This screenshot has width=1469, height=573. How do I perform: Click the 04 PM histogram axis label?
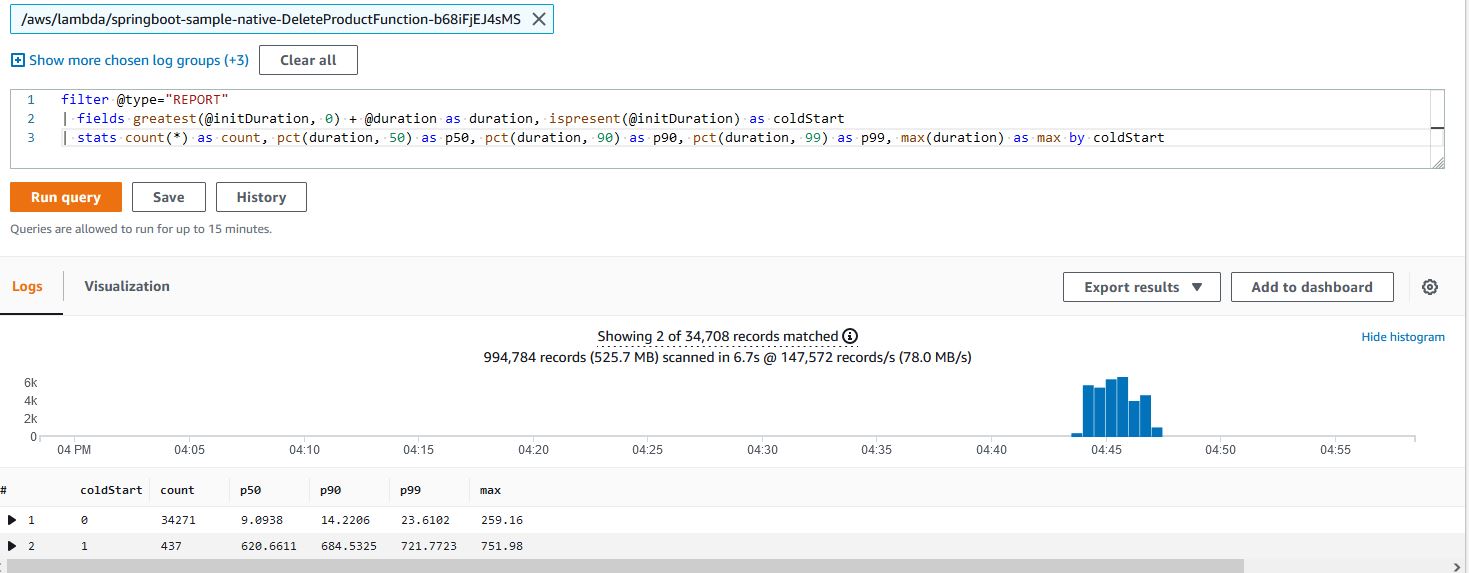click(75, 451)
